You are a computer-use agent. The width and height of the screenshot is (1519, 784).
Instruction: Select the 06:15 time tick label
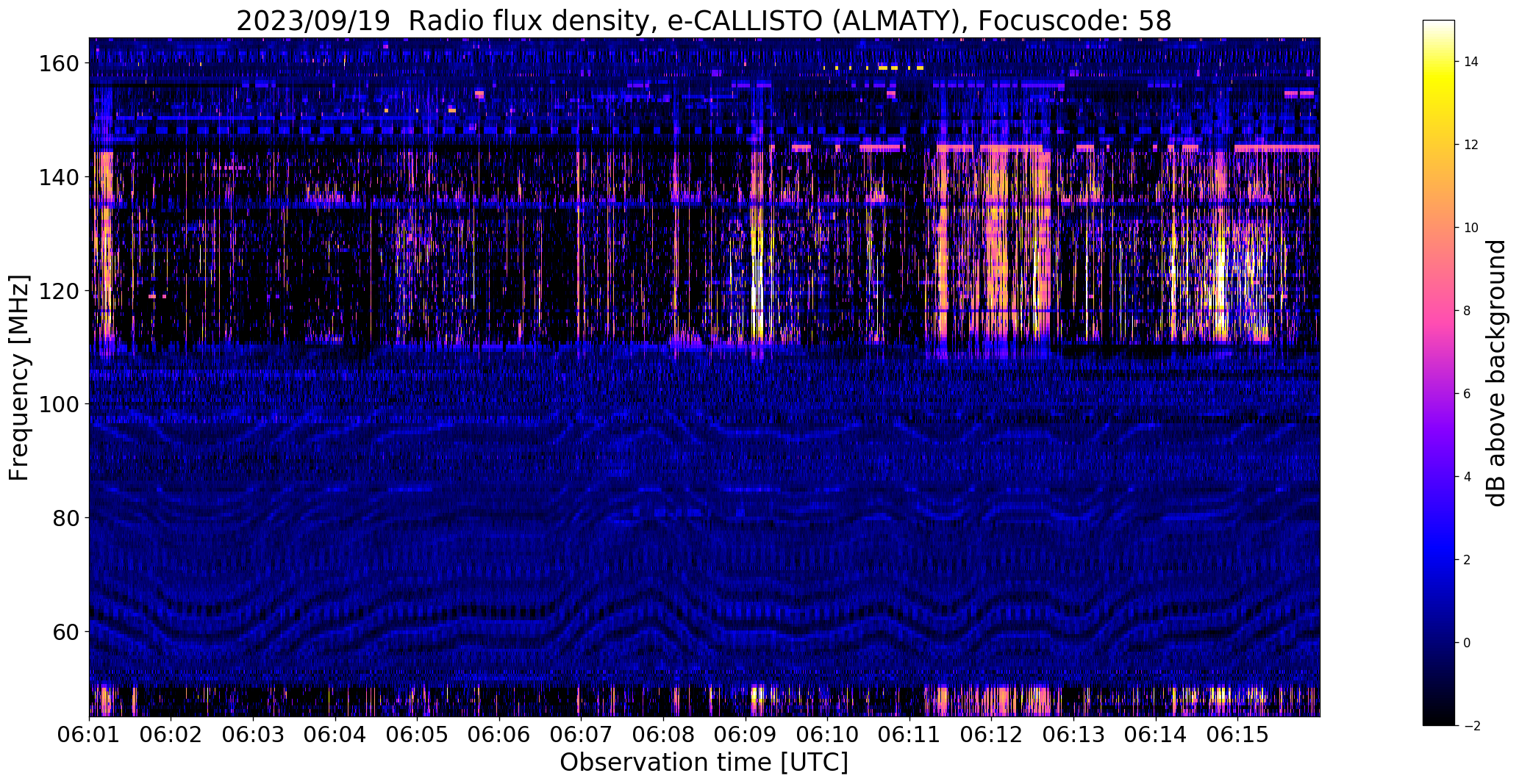[x=1237, y=735]
